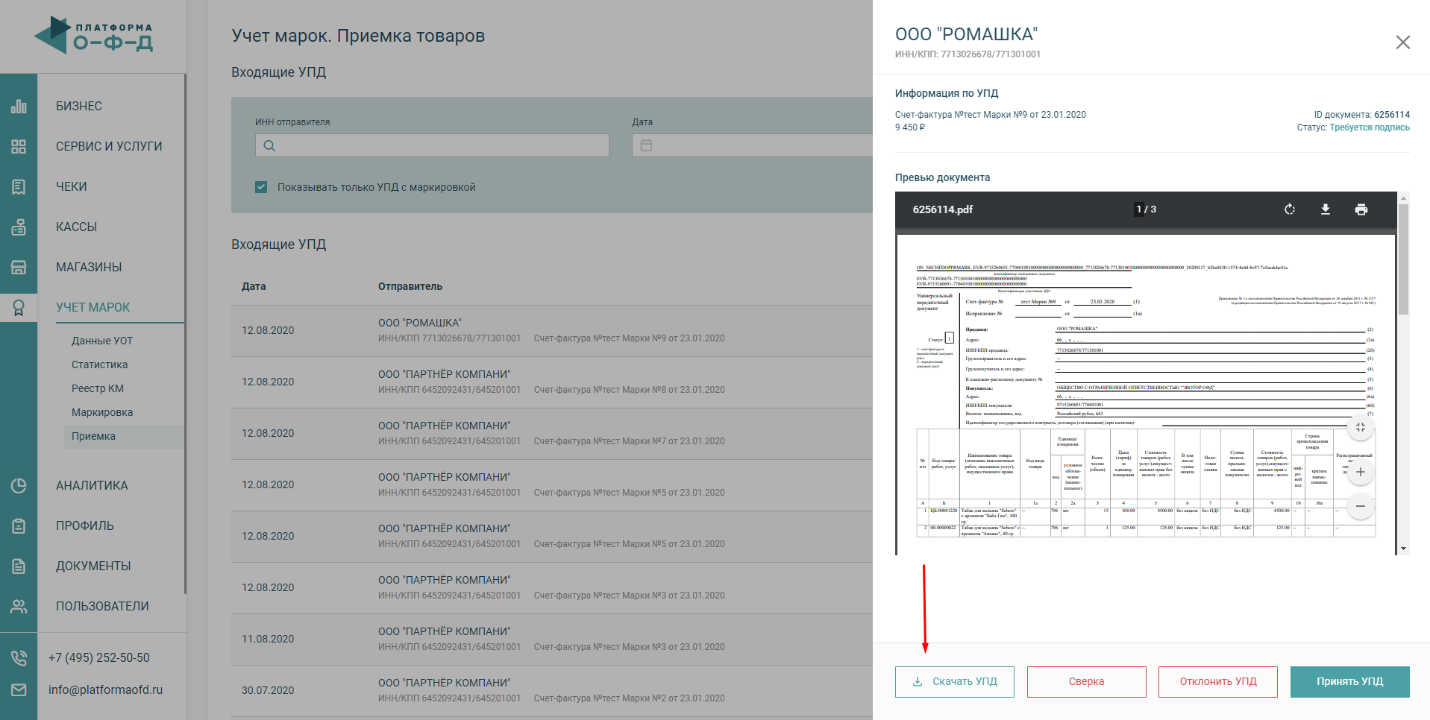Go to the Статистика submenu item
Image resolution: width=1430 pixels, height=720 pixels.
pos(100,365)
